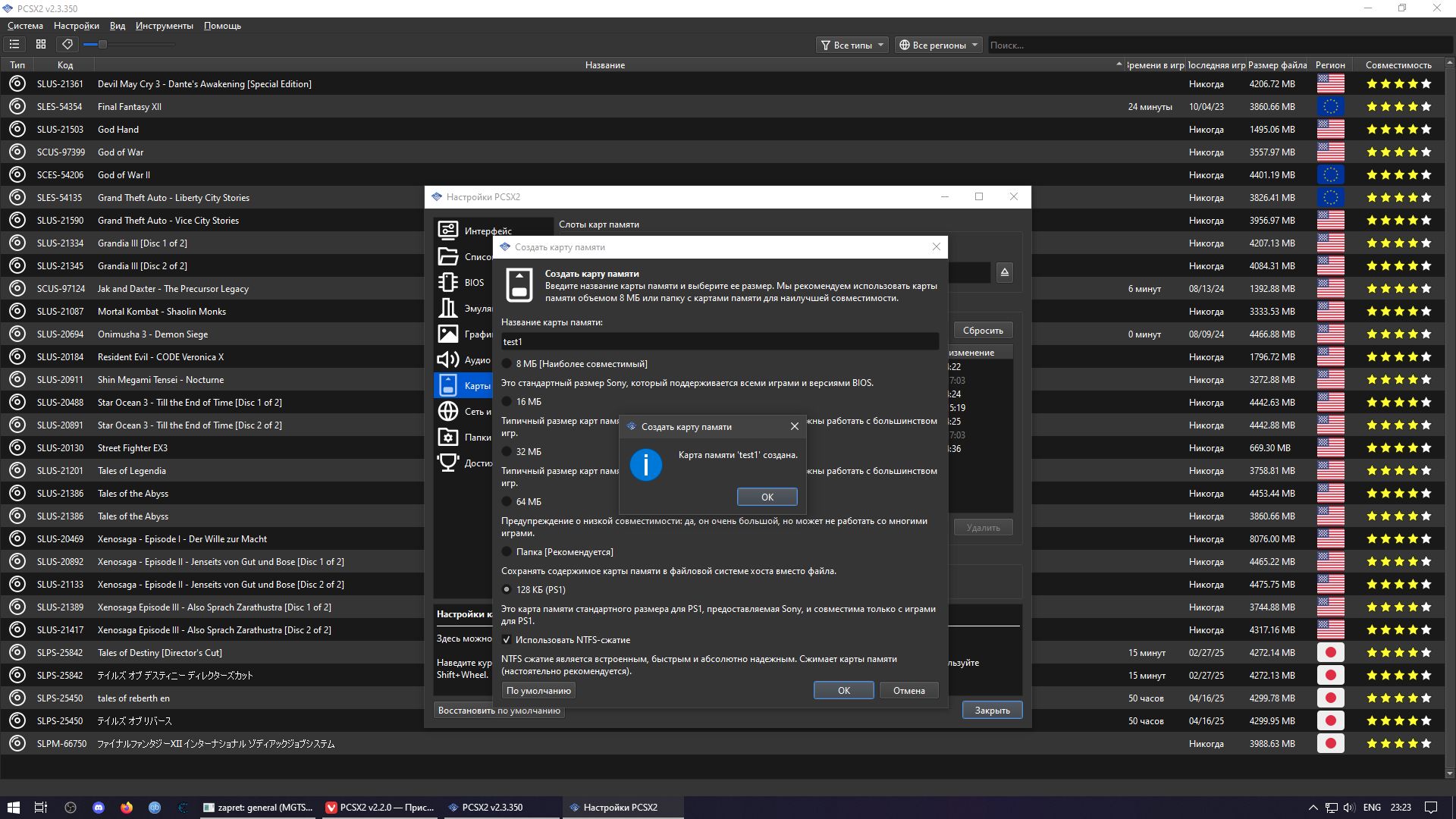Adjust cover size slider in toolbar
The image size is (1456, 819).
tap(102, 45)
